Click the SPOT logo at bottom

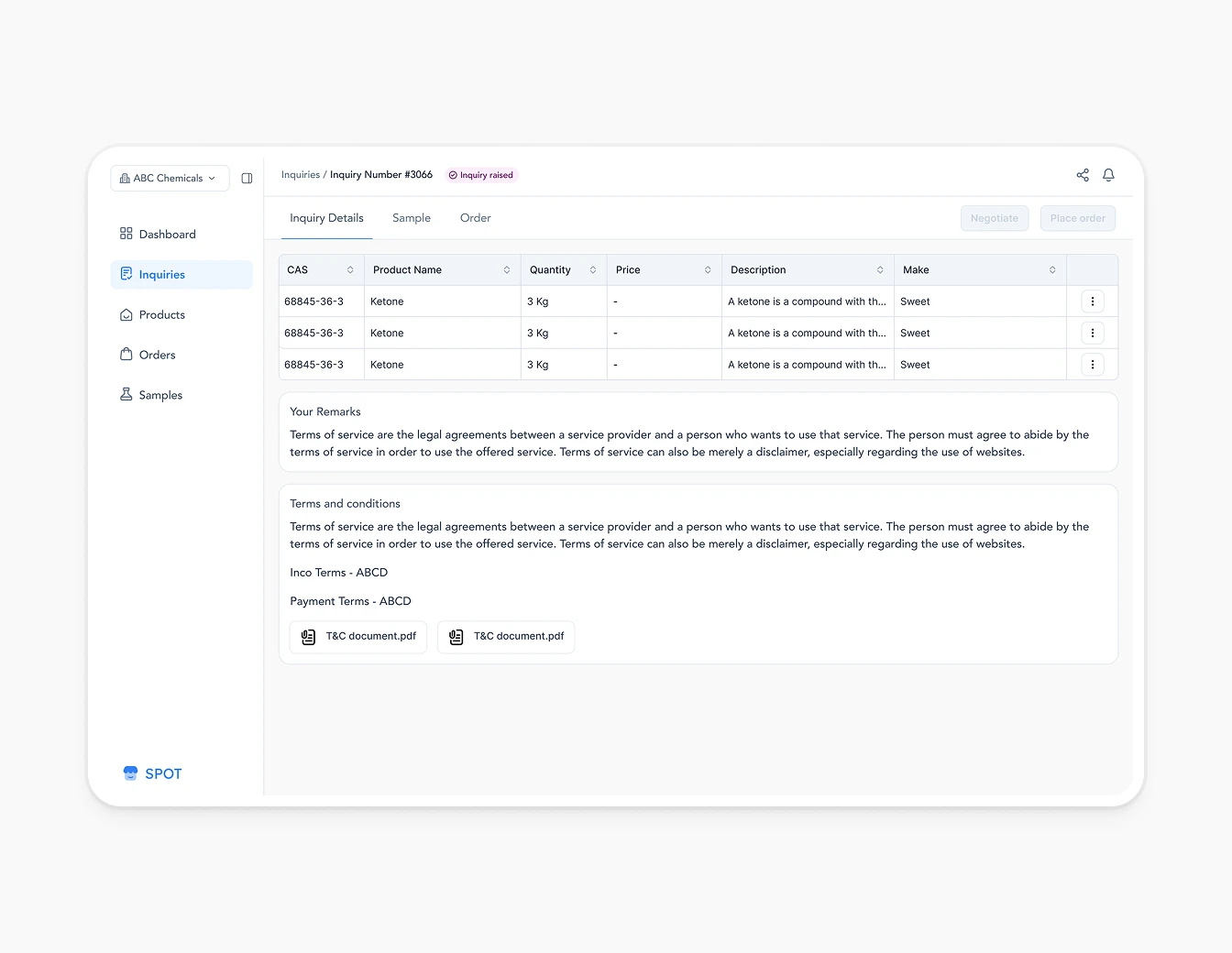coord(152,772)
